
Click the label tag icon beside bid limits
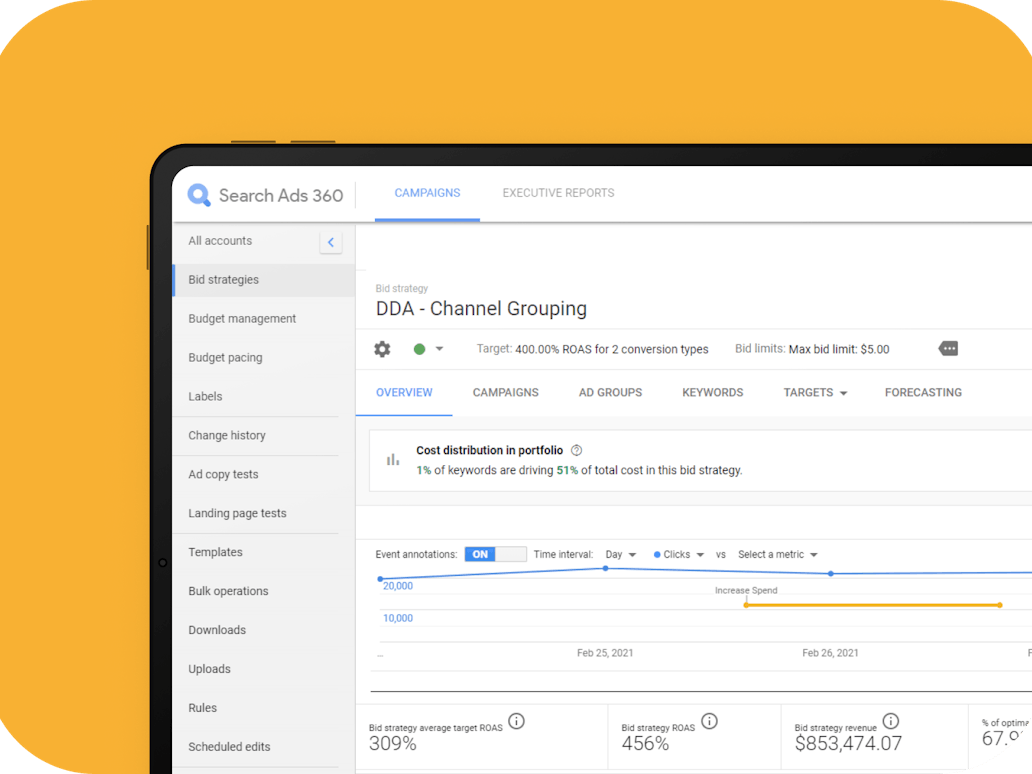point(948,349)
